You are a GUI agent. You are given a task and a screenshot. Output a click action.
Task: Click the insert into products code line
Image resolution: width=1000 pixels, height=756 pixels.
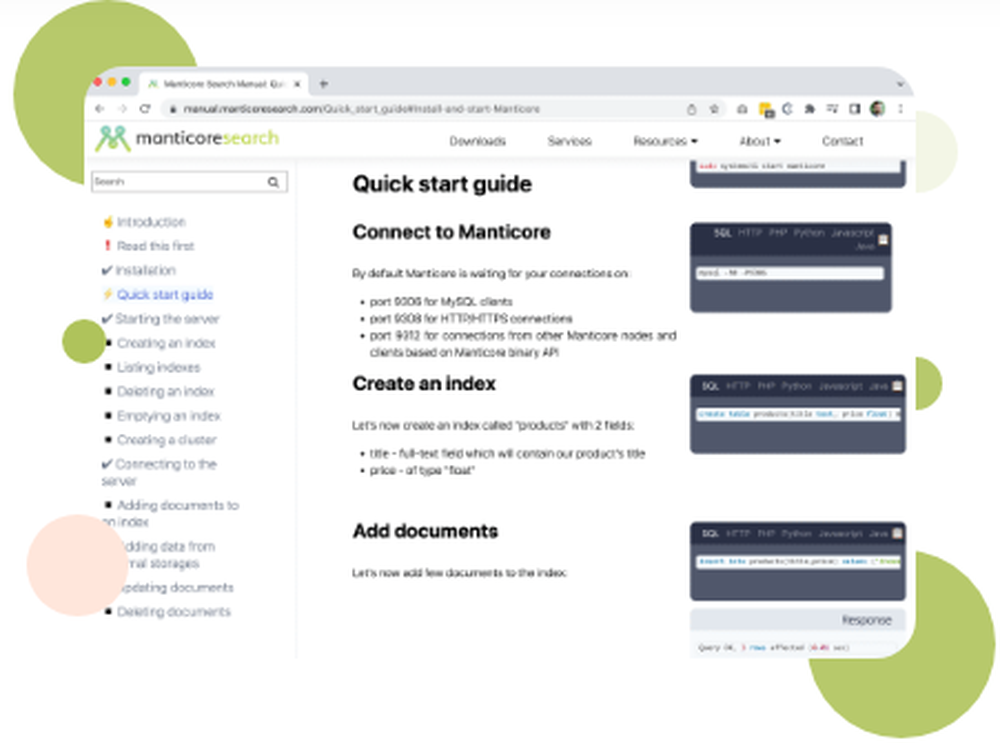798,562
